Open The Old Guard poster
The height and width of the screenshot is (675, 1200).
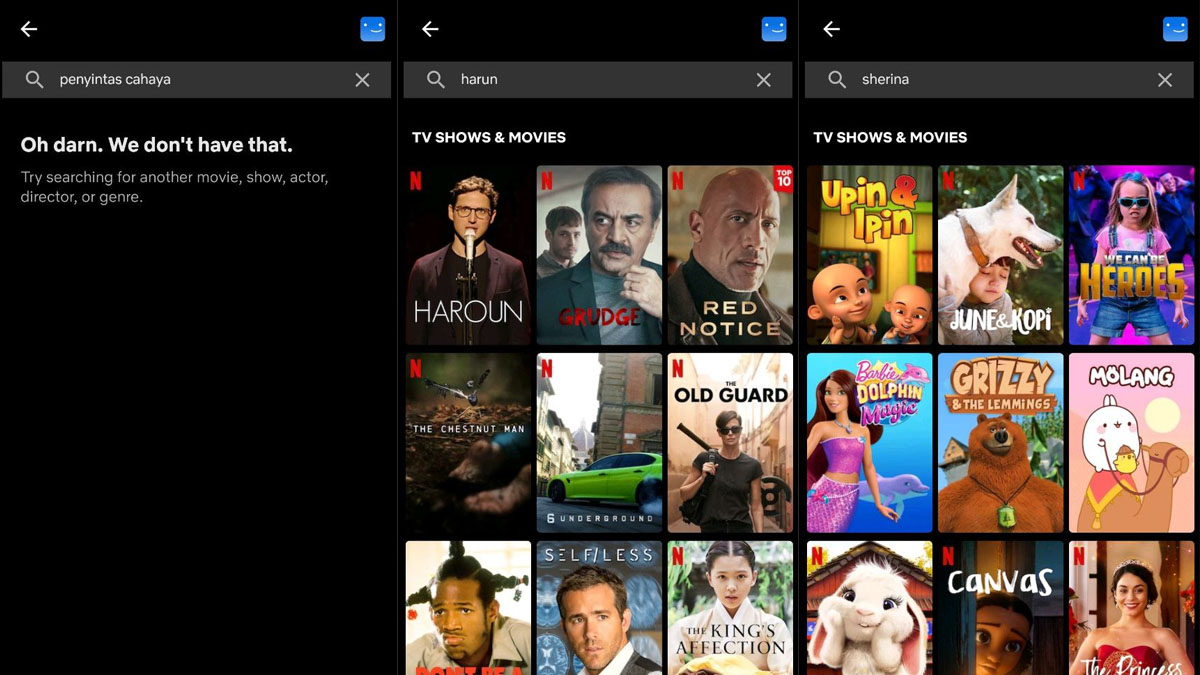pos(730,443)
